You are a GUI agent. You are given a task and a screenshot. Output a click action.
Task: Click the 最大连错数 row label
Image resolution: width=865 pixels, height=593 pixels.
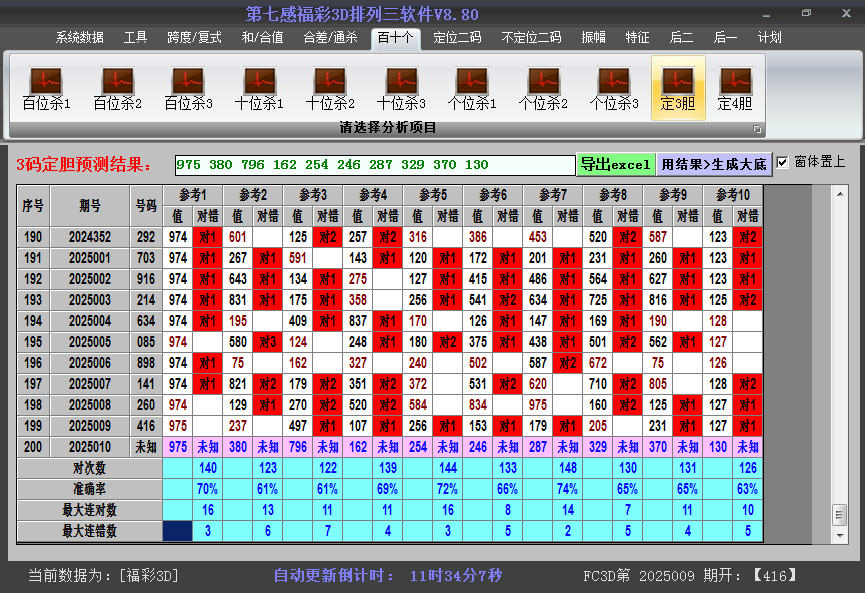tap(89, 531)
